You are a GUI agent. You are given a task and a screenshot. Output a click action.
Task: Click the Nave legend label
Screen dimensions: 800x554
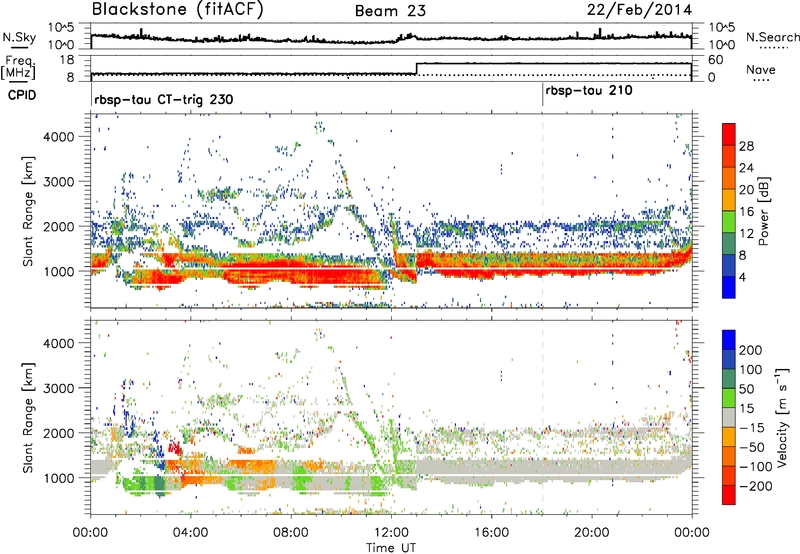pos(761,69)
